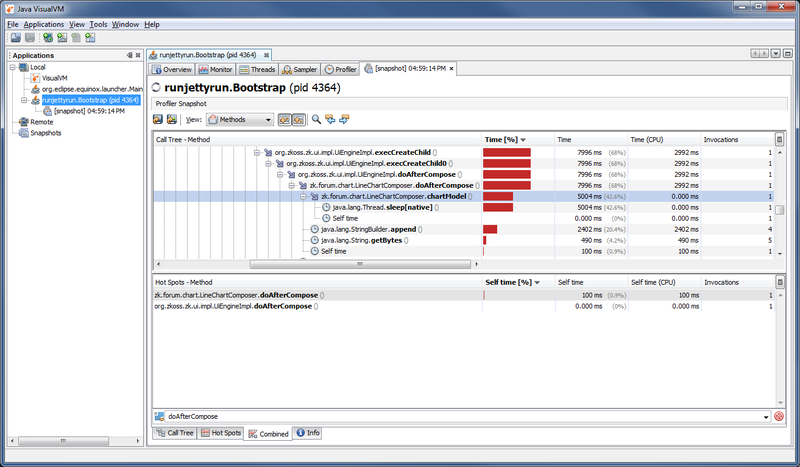
Task: Click the Find Next arrow icon
Action: 344,119
